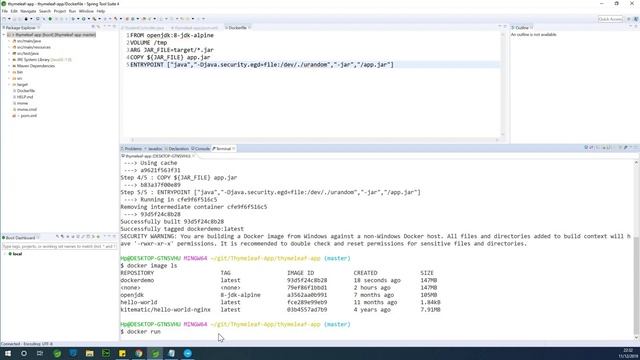Expand the src/test/java folder
The height and width of the screenshot is (360, 640).
pyautogui.click(x=9, y=53)
